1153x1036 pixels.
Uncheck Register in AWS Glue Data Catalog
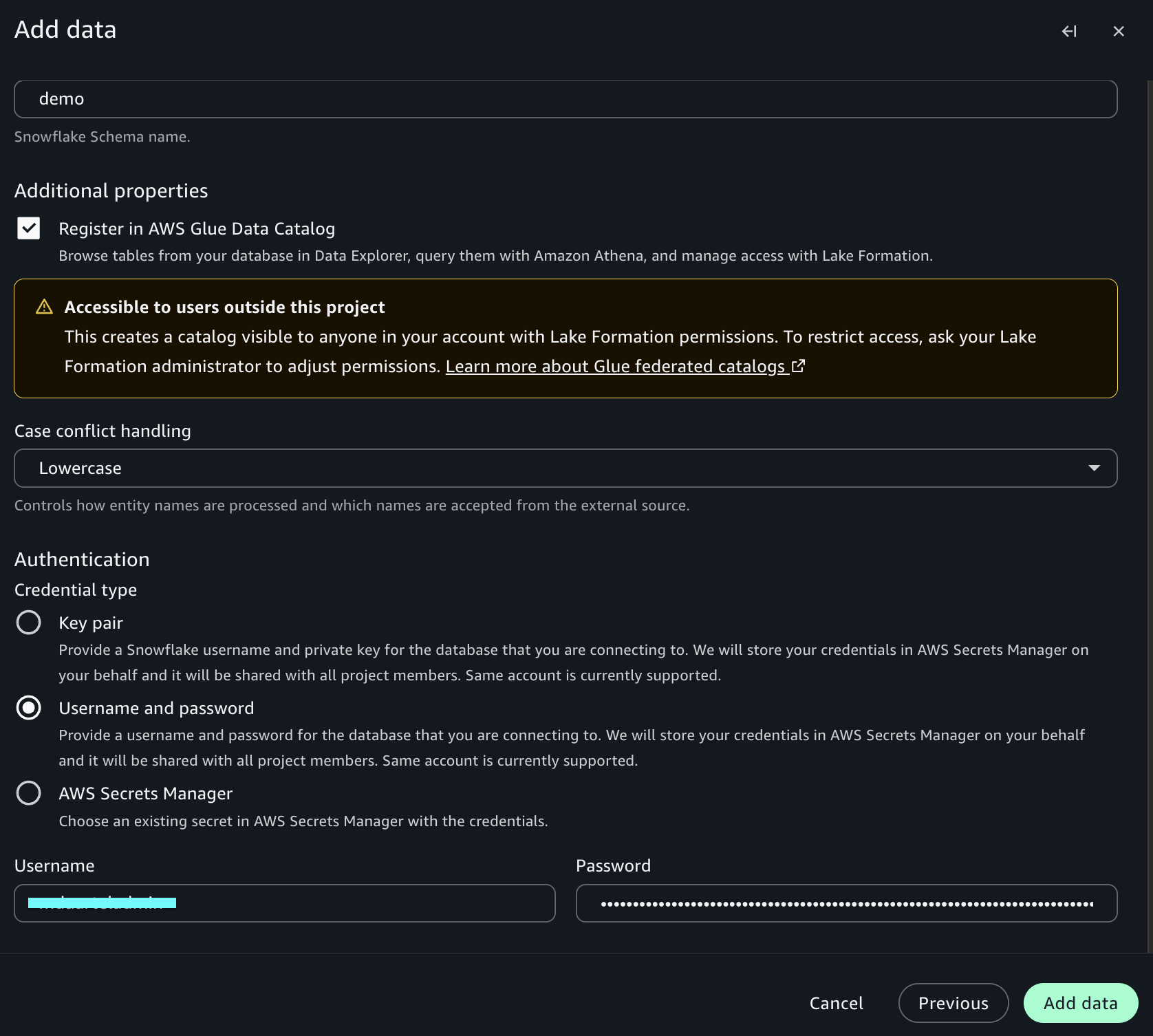29,228
